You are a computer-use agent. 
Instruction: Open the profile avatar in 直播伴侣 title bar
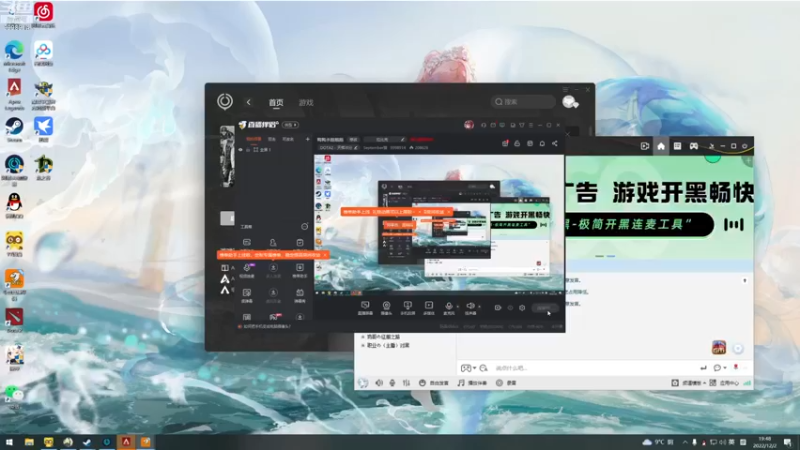[x=469, y=124]
